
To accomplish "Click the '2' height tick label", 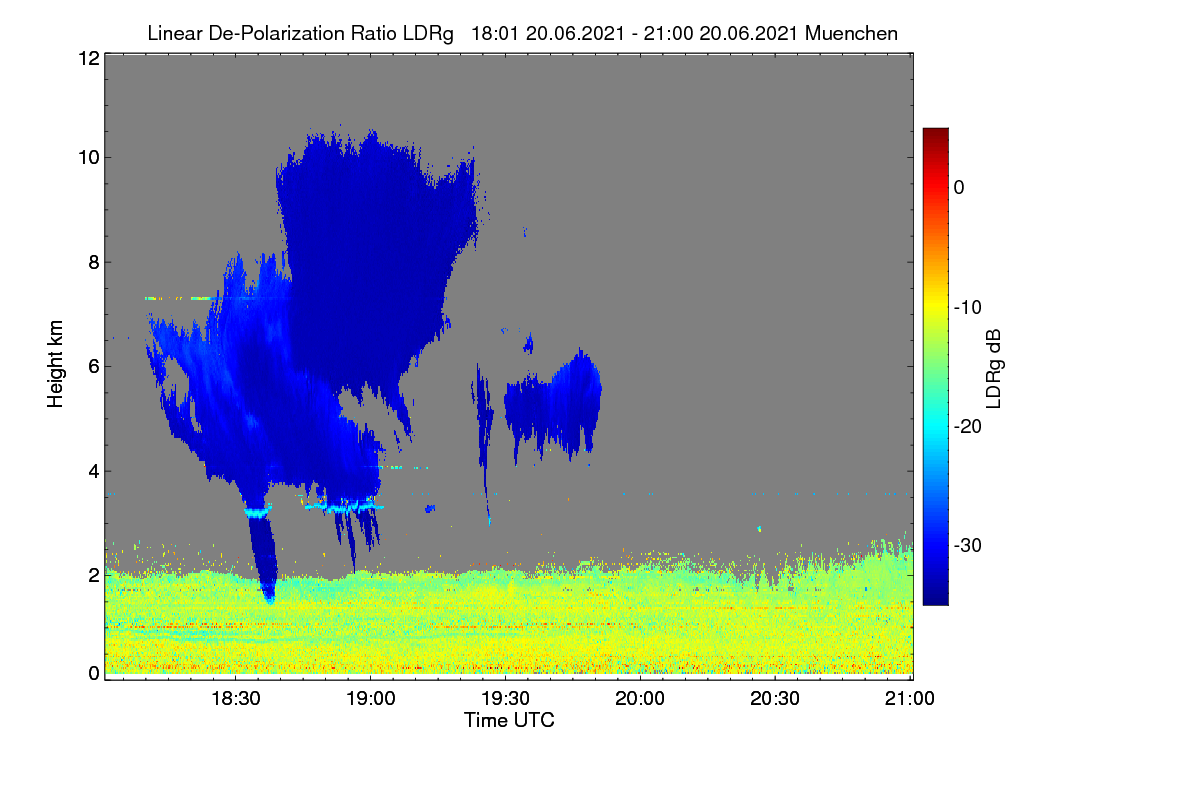I will [93, 575].
